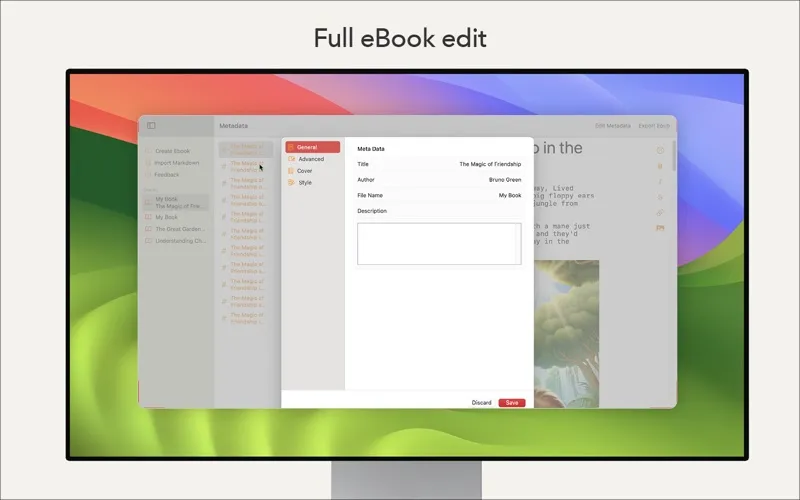Click Import Markdown in the sidebar
The width and height of the screenshot is (800, 500).
[176, 163]
